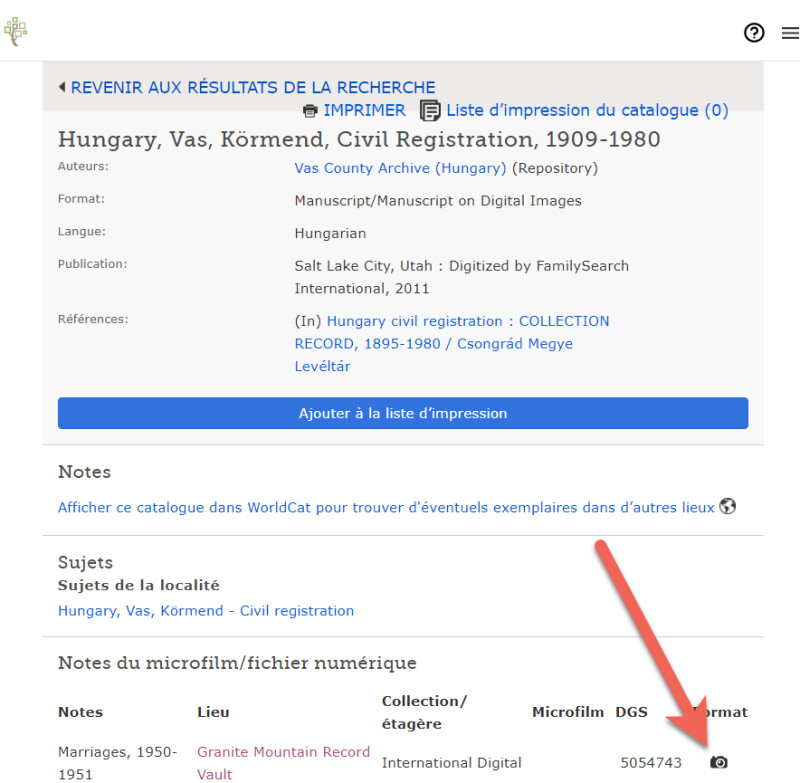Open Hungary civil registration collection record link
The width and height of the screenshot is (800, 783).
(x=452, y=343)
